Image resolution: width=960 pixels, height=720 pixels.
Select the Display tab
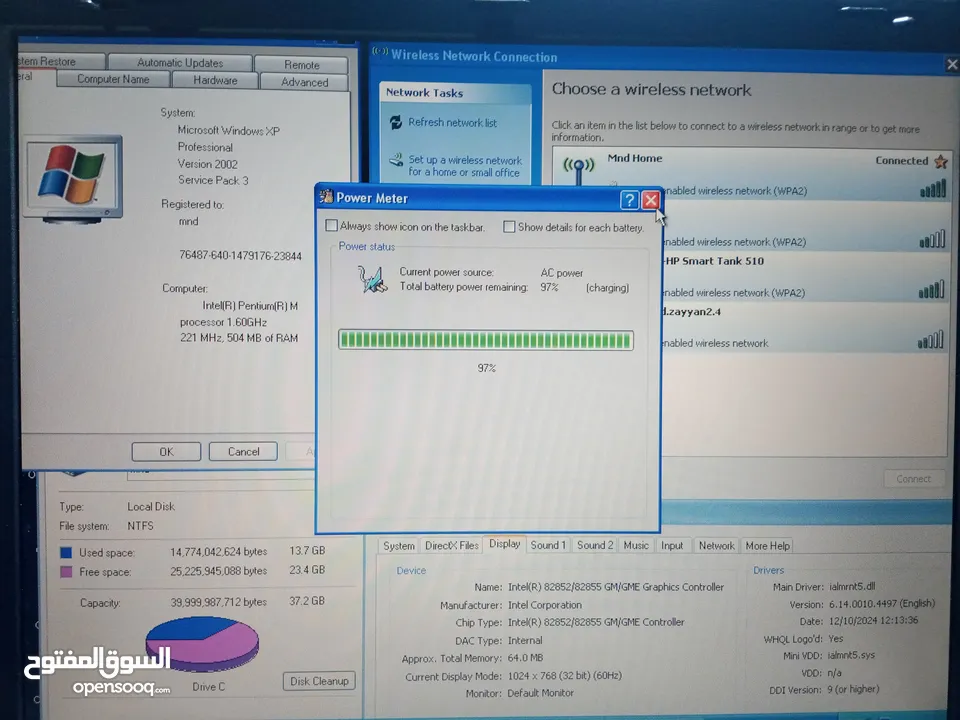(x=504, y=544)
